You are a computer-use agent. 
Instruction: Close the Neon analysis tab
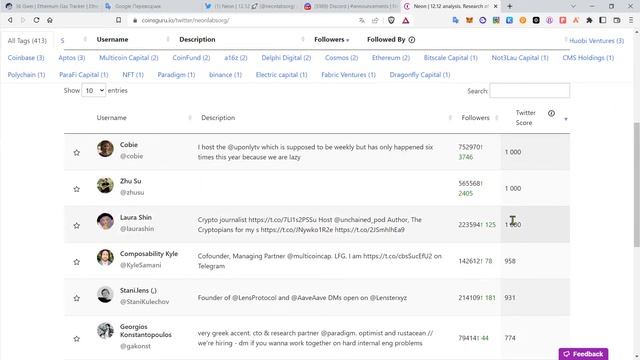496,6
